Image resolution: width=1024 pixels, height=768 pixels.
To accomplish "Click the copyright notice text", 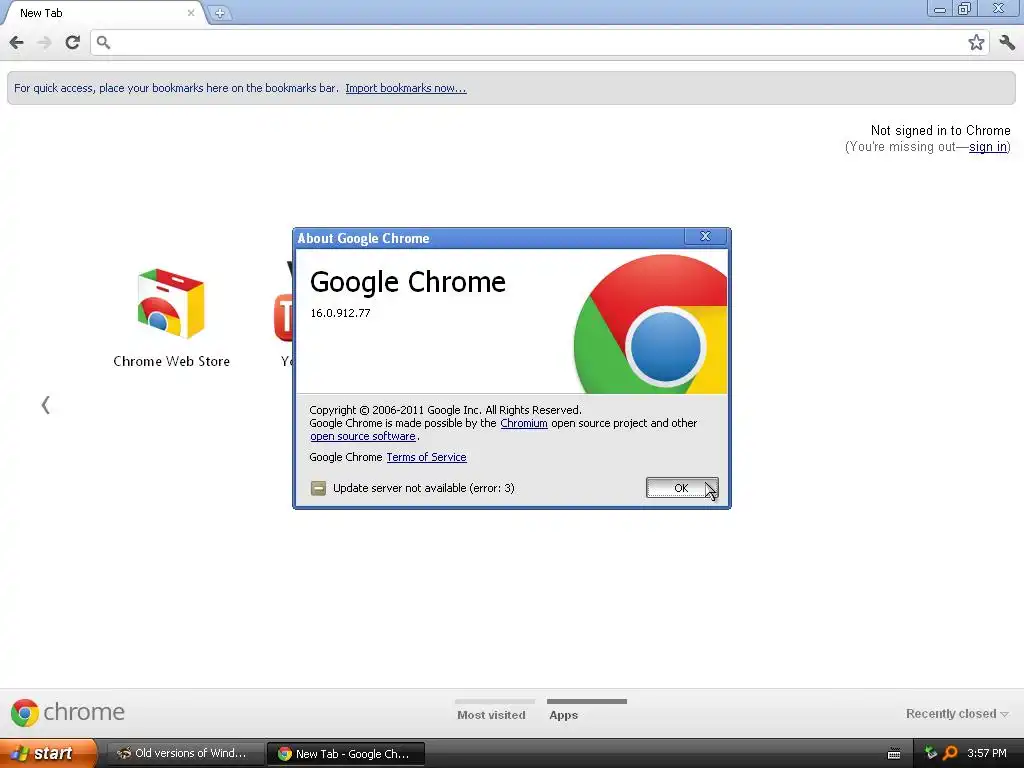I will point(445,410).
